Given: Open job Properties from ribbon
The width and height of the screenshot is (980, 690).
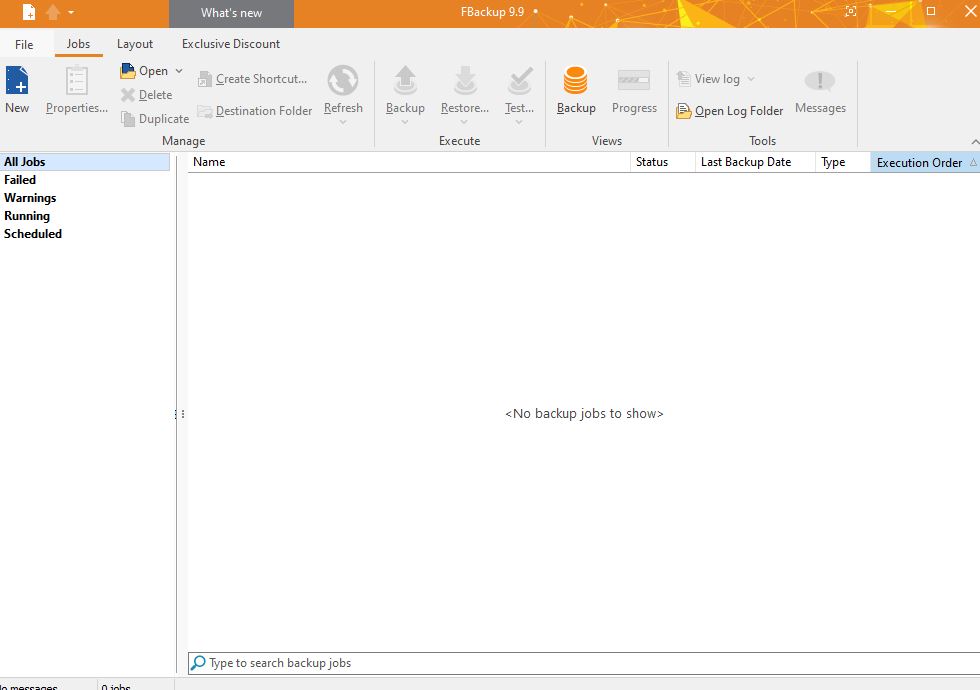Looking at the screenshot, I should coord(76,90).
